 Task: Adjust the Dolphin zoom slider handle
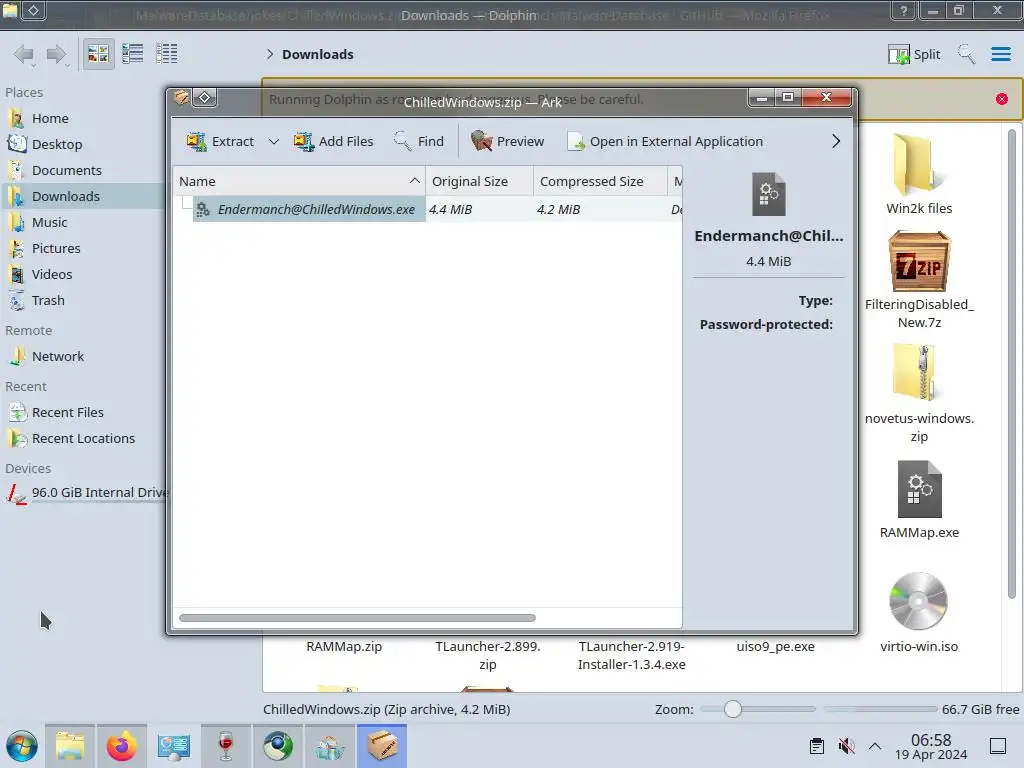coord(733,709)
